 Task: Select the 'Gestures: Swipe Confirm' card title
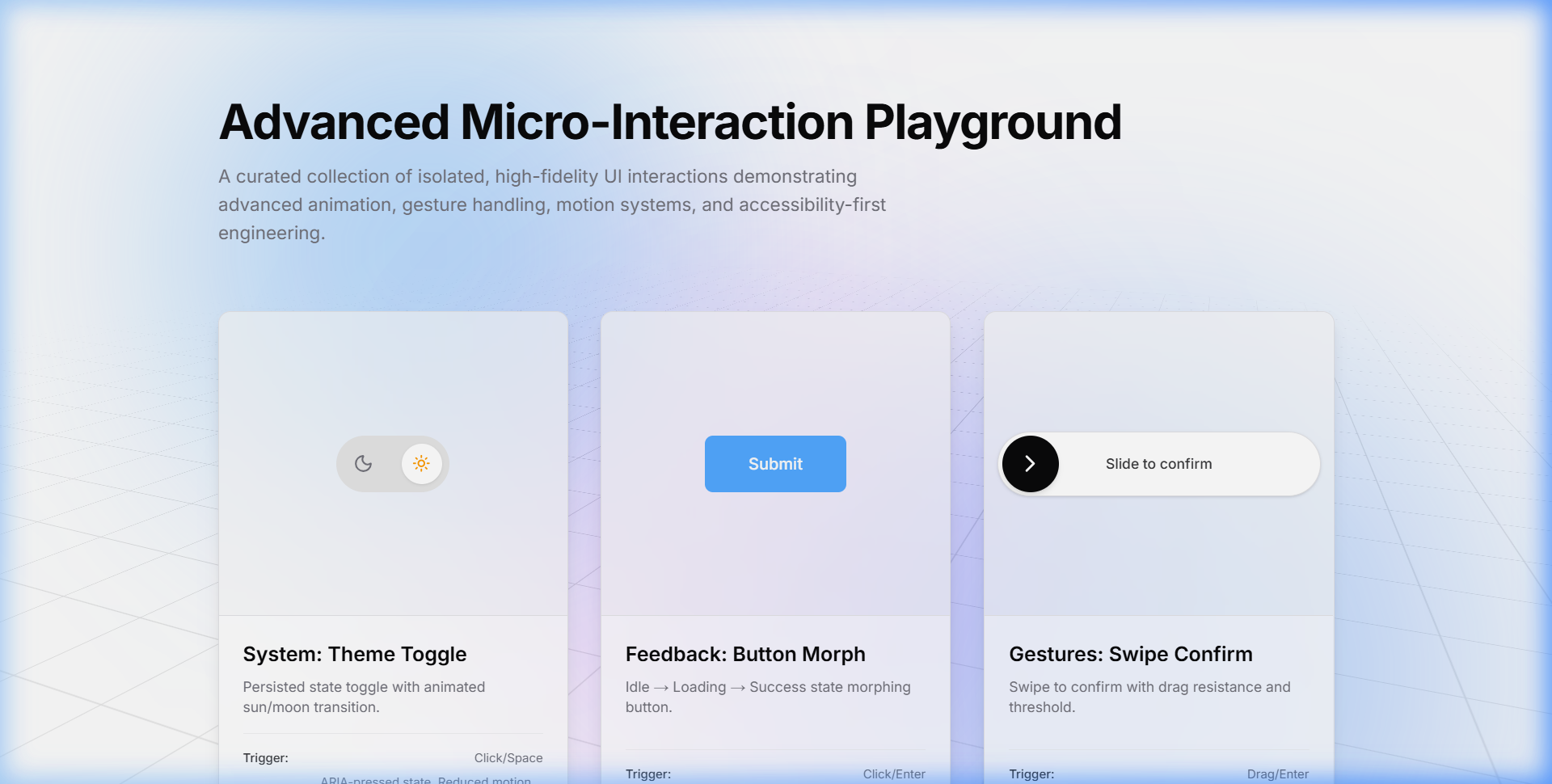pos(1131,654)
